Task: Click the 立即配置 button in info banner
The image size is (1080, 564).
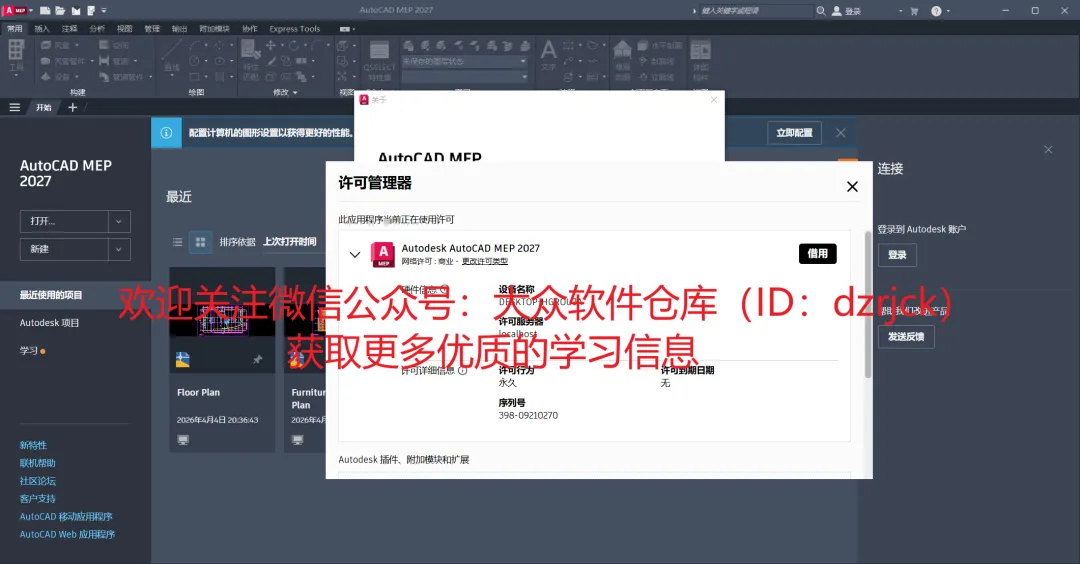Action: 794,133
